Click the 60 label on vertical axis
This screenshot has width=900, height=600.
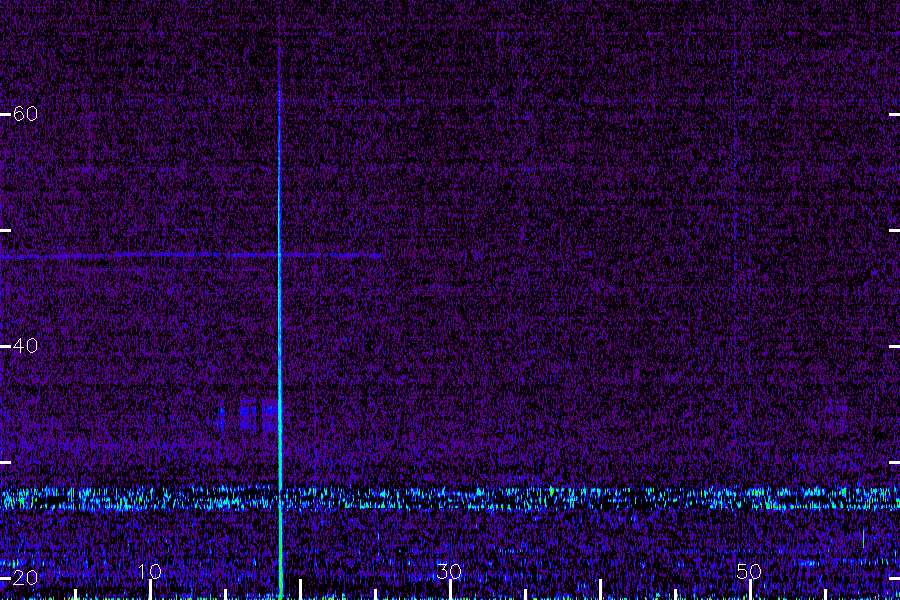(x=25, y=114)
